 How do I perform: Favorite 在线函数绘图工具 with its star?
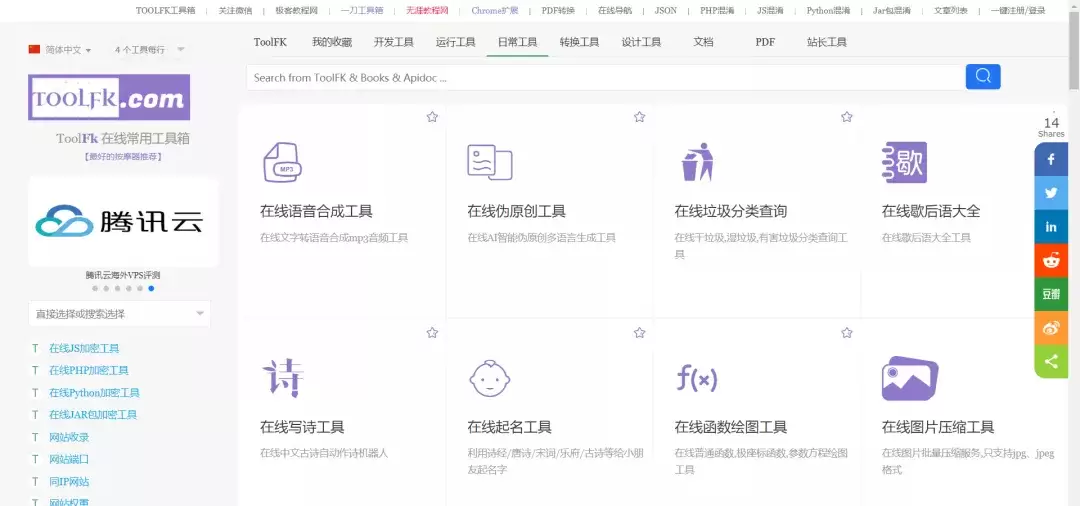tap(847, 333)
